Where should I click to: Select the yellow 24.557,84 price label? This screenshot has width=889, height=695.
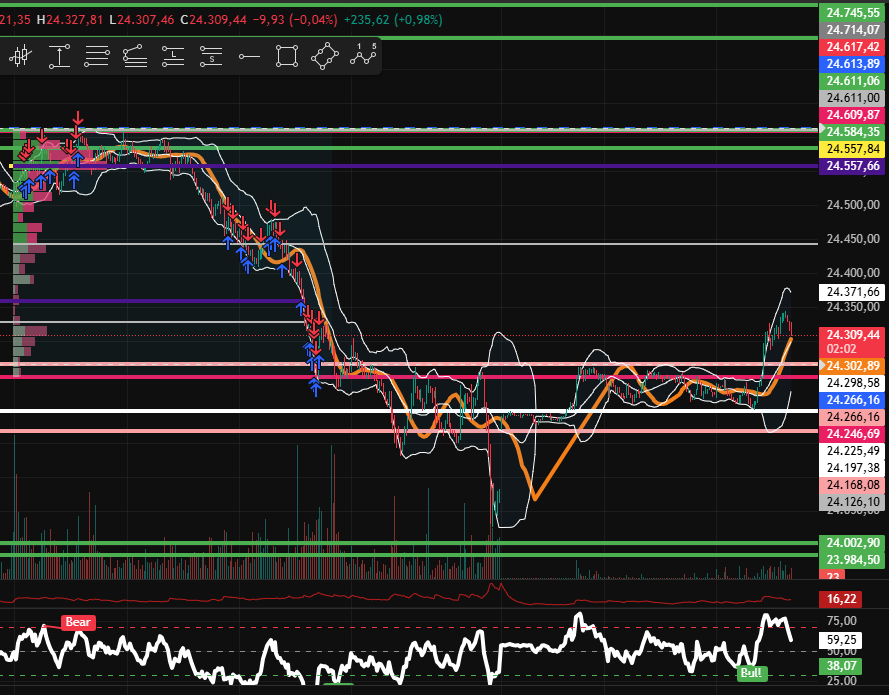point(853,149)
